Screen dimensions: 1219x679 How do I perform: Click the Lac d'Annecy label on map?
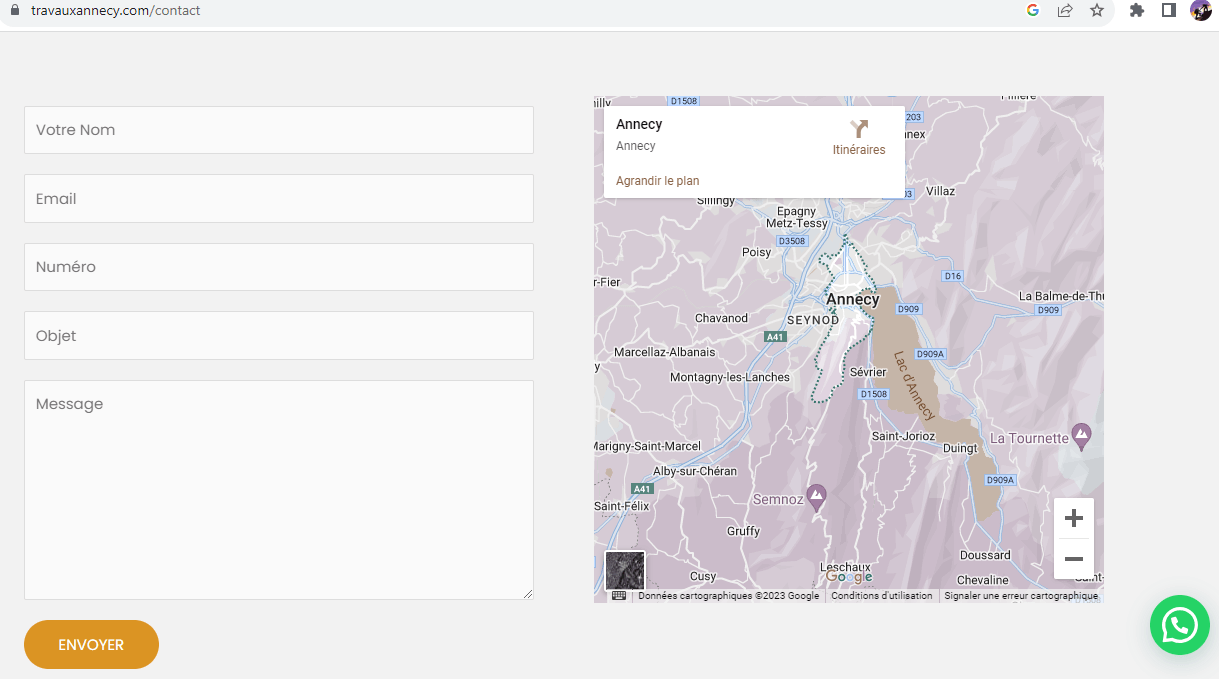[914, 385]
